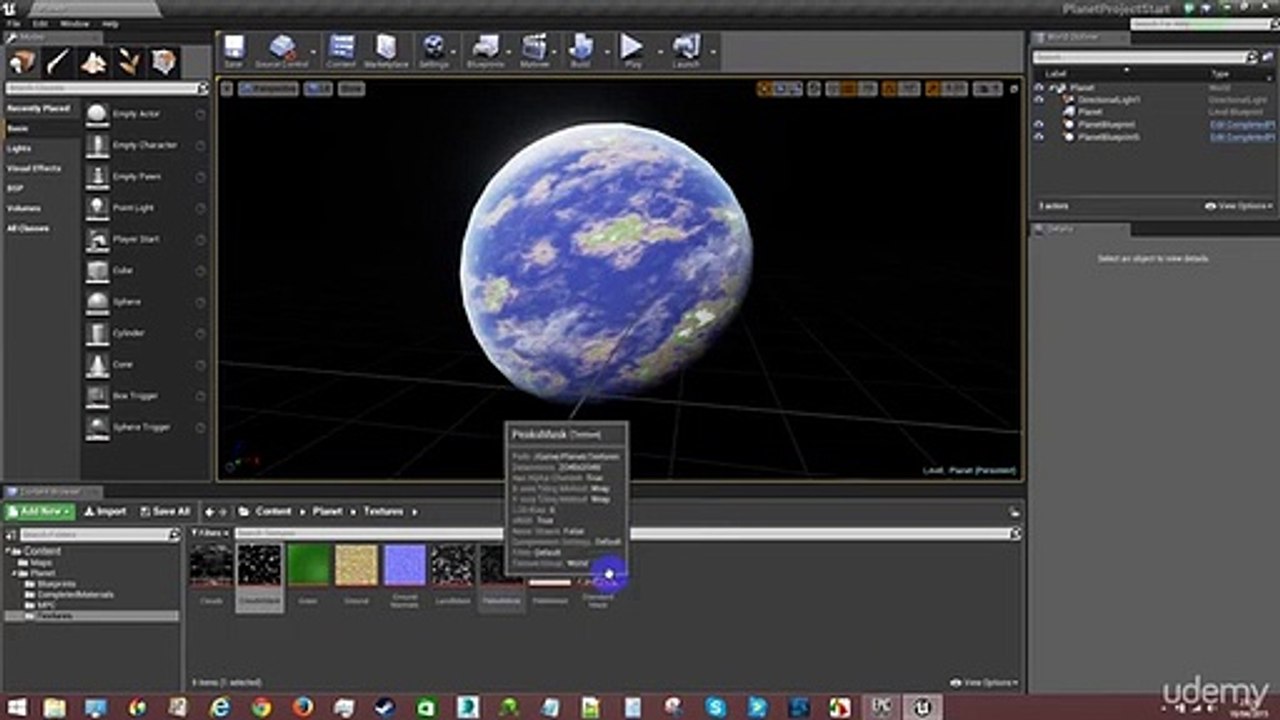Image resolution: width=1280 pixels, height=720 pixels.
Task: Select Point Light in the placement list
Action: 146,208
